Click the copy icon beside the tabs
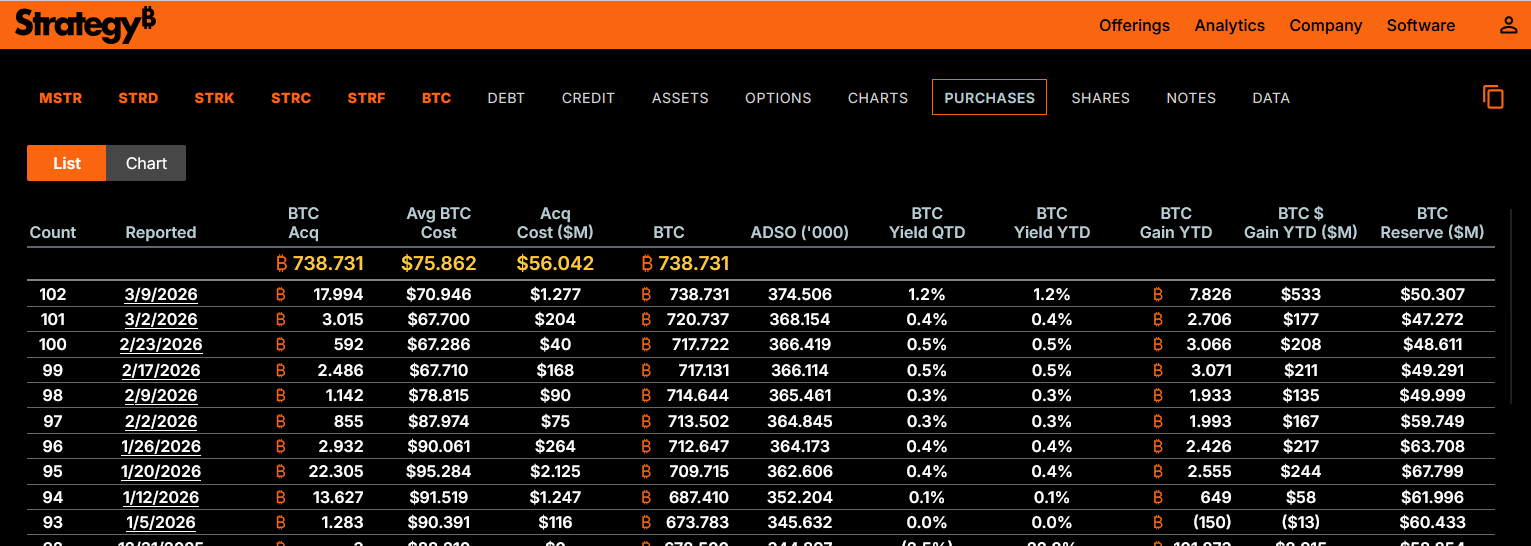Image resolution: width=1531 pixels, height=546 pixels. pyautogui.click(x=1493, y=97)
